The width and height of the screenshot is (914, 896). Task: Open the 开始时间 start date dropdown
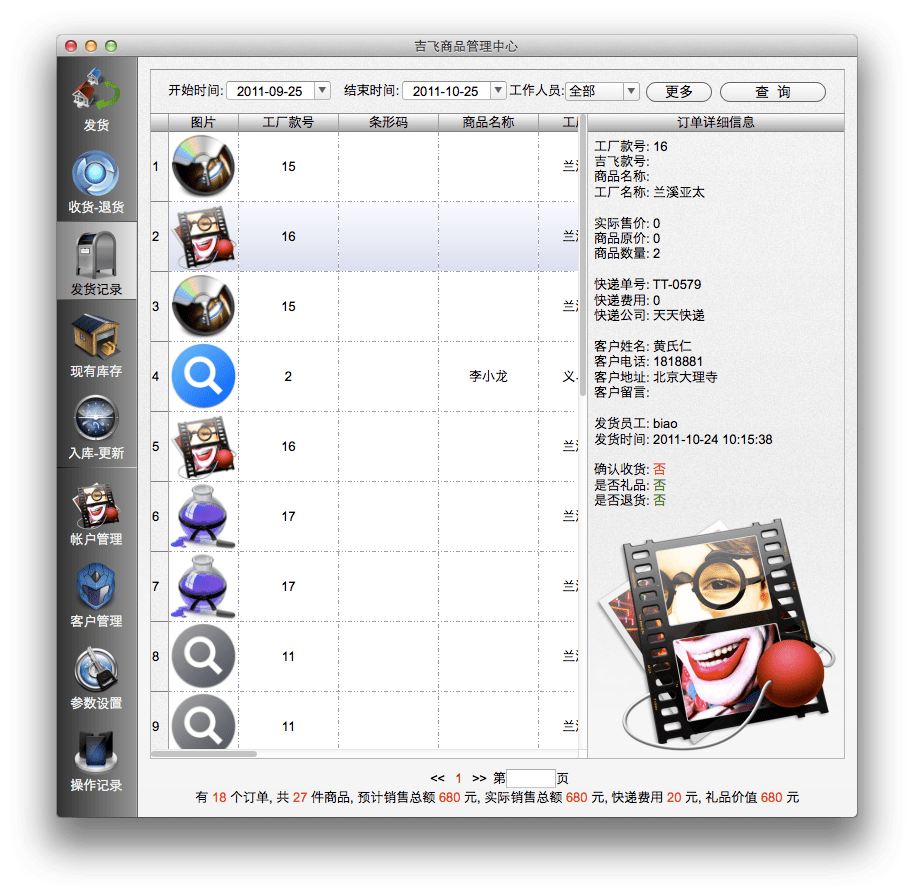tap(322, 89)
